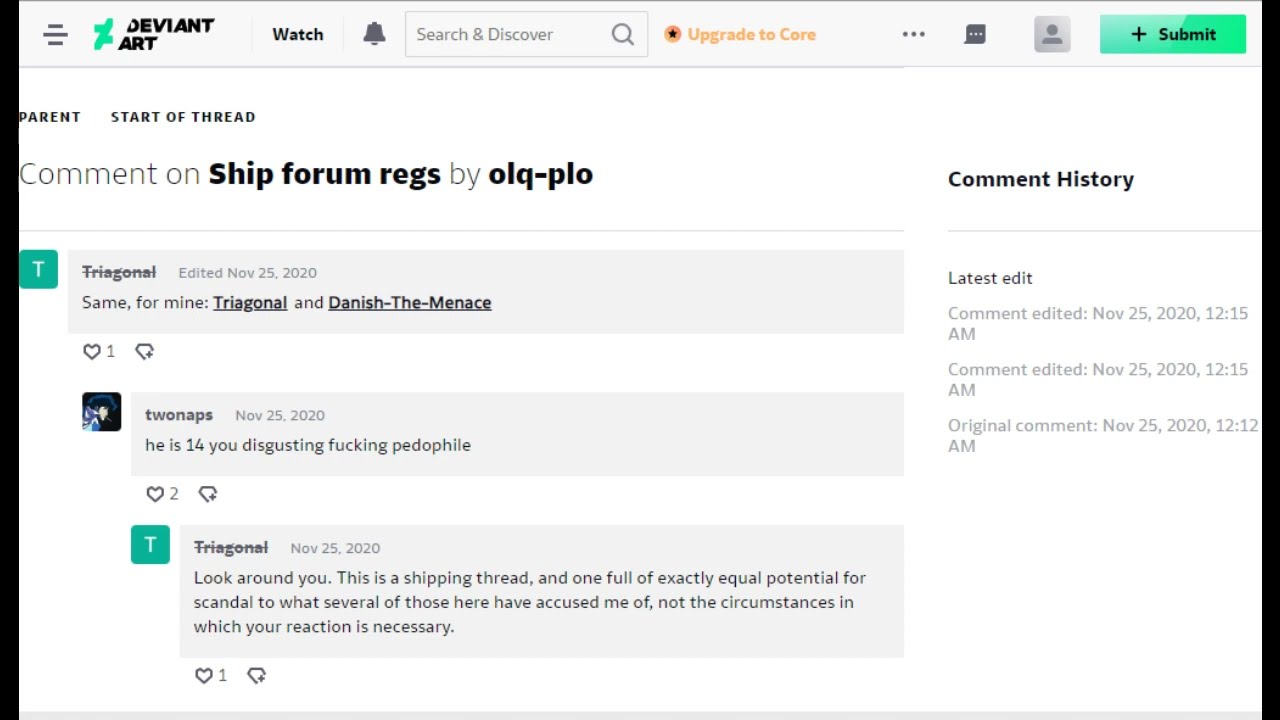The image size is (1280, 720).
Task: Click the DeviantArt logo
Action: pyautogui.click(x=153, y=34)
